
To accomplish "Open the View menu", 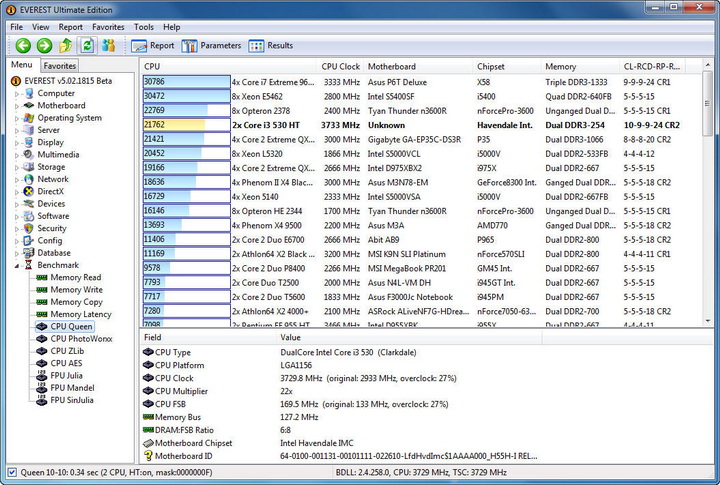I will coord(40,27).
